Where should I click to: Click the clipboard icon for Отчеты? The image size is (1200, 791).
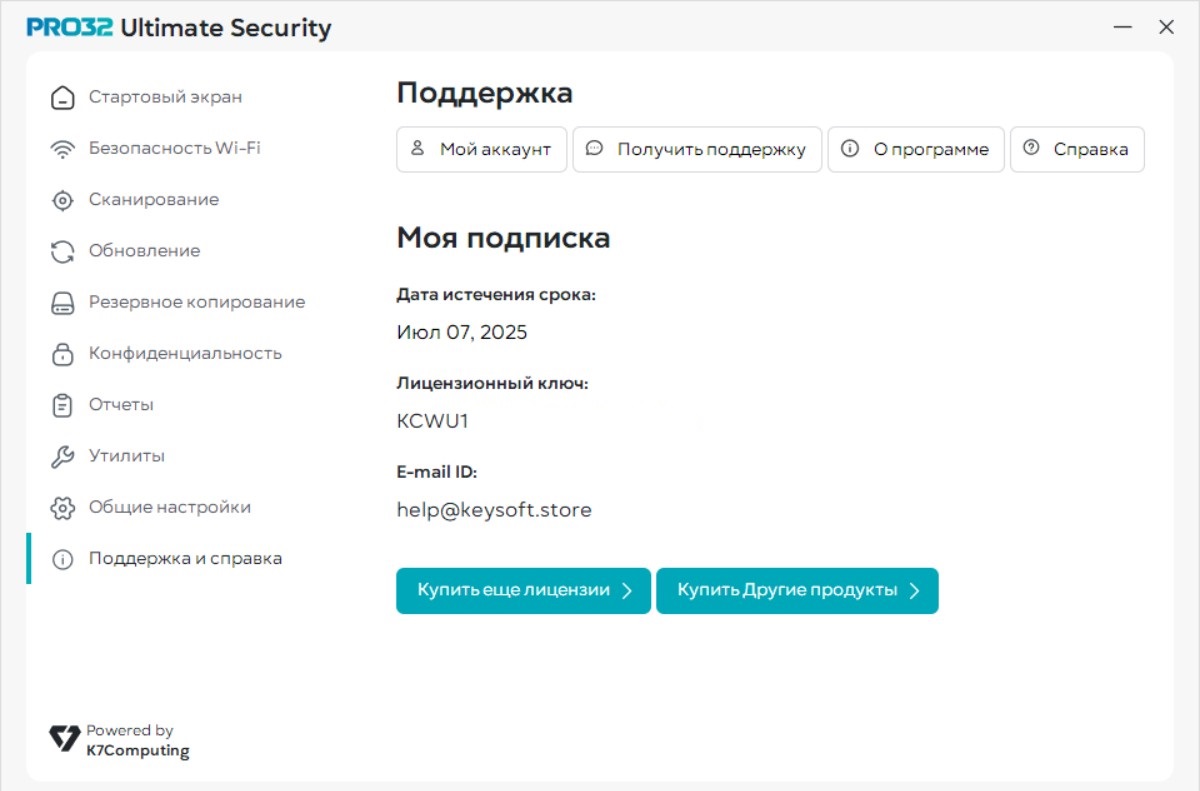[x=62, y=405]
